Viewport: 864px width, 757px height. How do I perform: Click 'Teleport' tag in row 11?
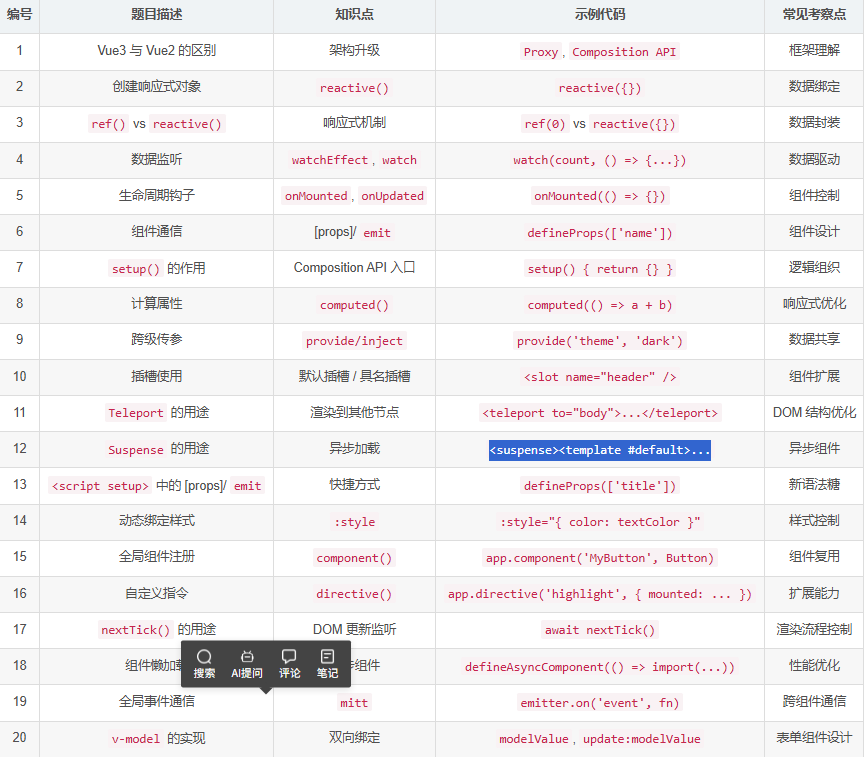pos(136,413)
